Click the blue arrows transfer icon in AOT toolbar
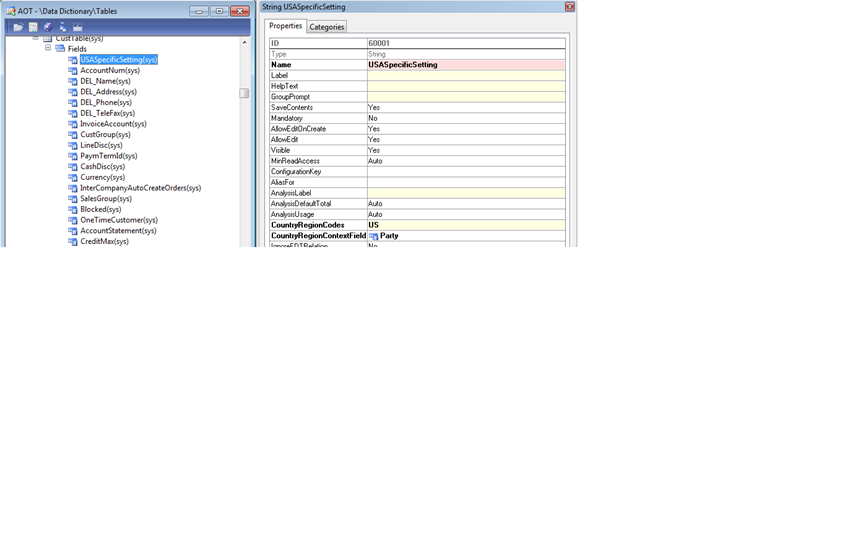This screenshot has width=864, height=540. click(x=63, y=27)
